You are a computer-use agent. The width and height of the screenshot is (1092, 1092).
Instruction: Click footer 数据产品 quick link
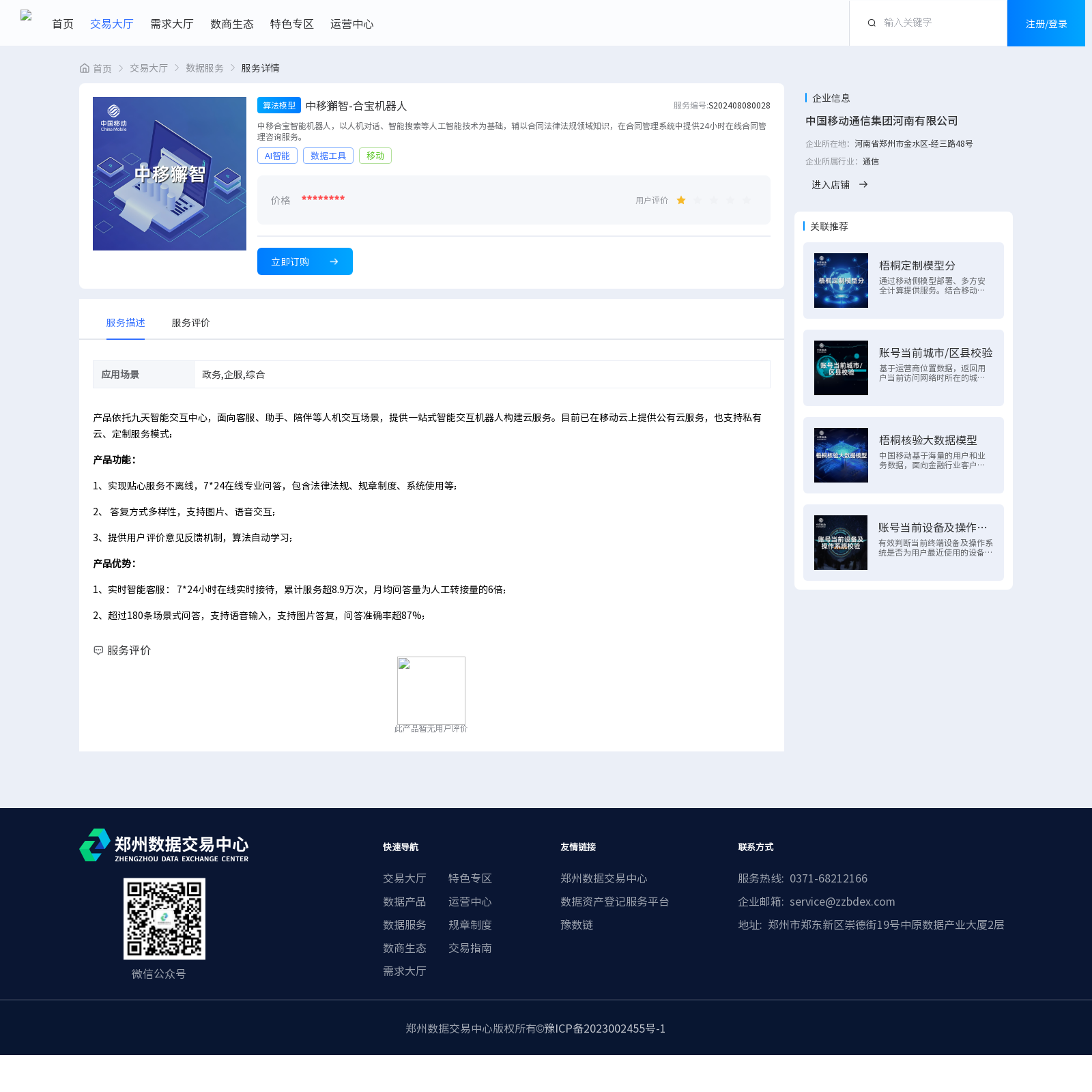[405, 902]
